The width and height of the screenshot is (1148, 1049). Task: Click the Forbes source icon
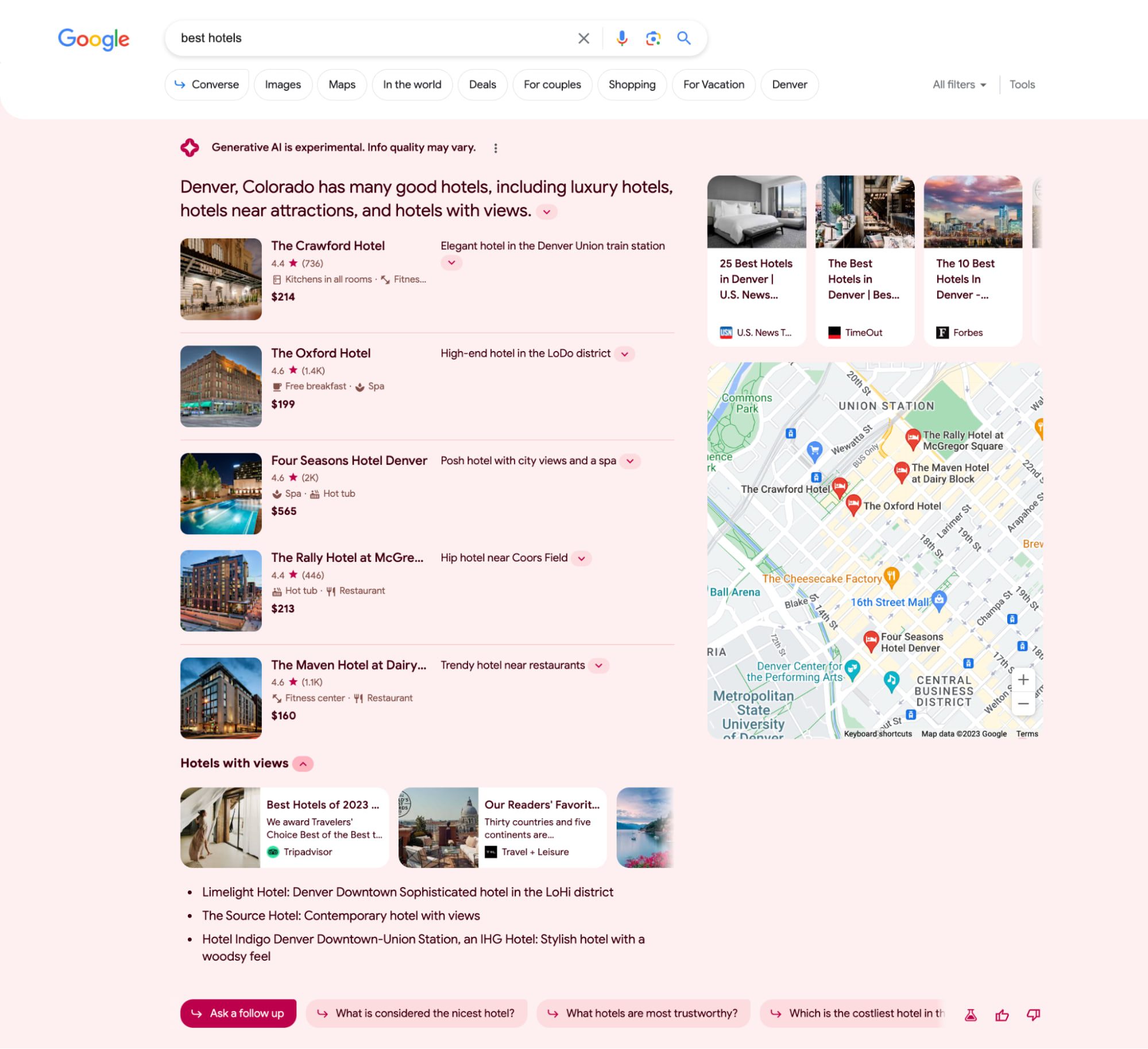coord(942,333)
